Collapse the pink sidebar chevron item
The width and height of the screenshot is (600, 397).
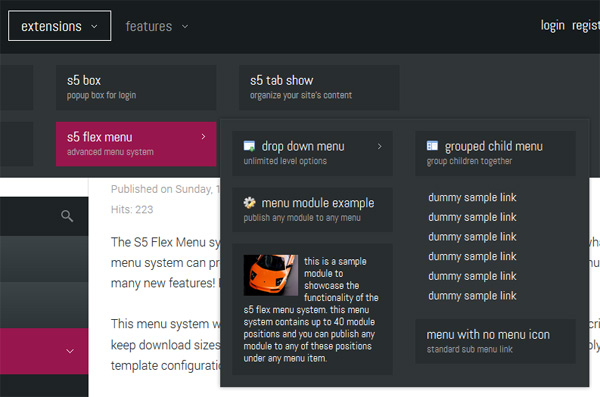click(x=70, y=351)
